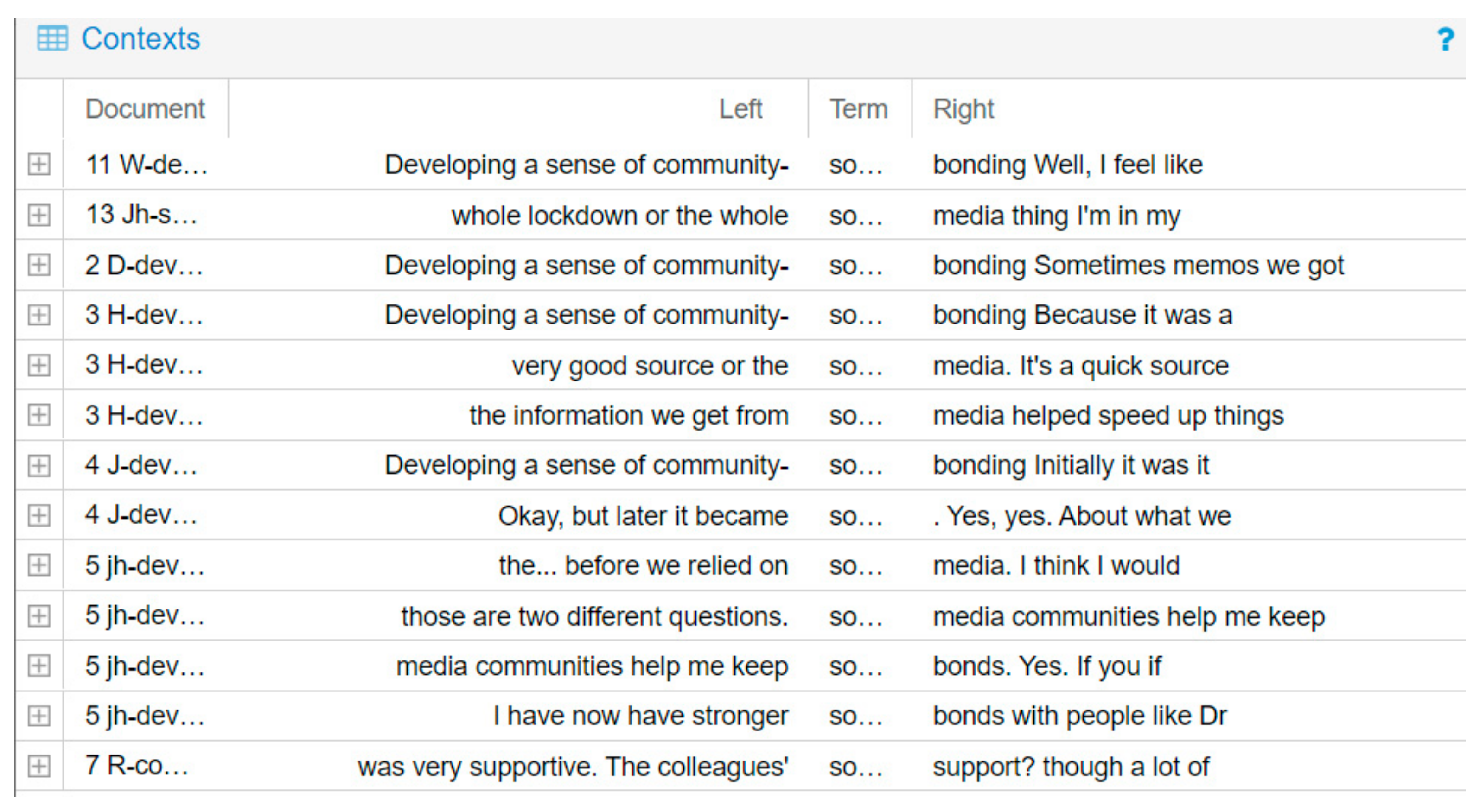Expand row with 'very good source or the'

click(x=39, y=365)
